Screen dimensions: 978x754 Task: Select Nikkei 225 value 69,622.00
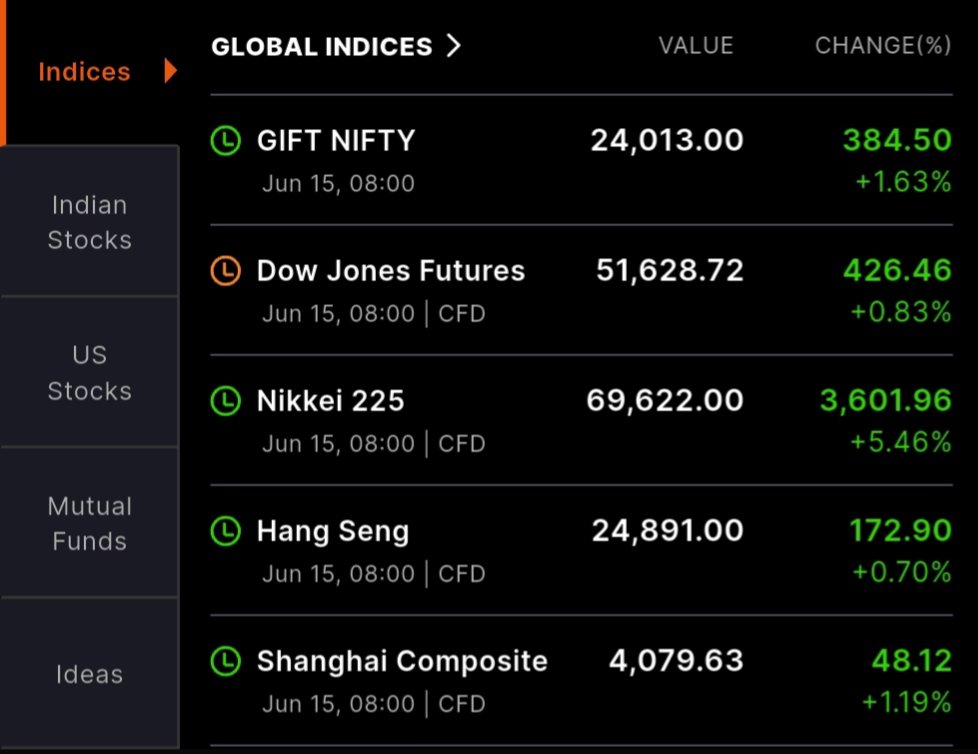pyautogui.click(x=665, y=400)
